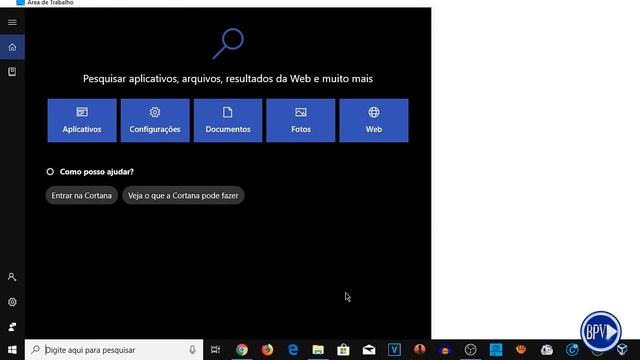Open Microsoft Store from the taskbar
The image size is (640, 360).
[343, 350]
